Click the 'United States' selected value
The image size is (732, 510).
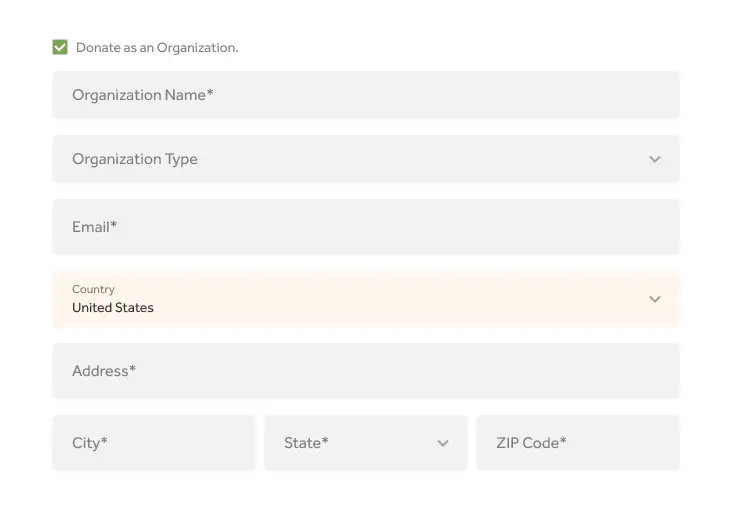113,308
